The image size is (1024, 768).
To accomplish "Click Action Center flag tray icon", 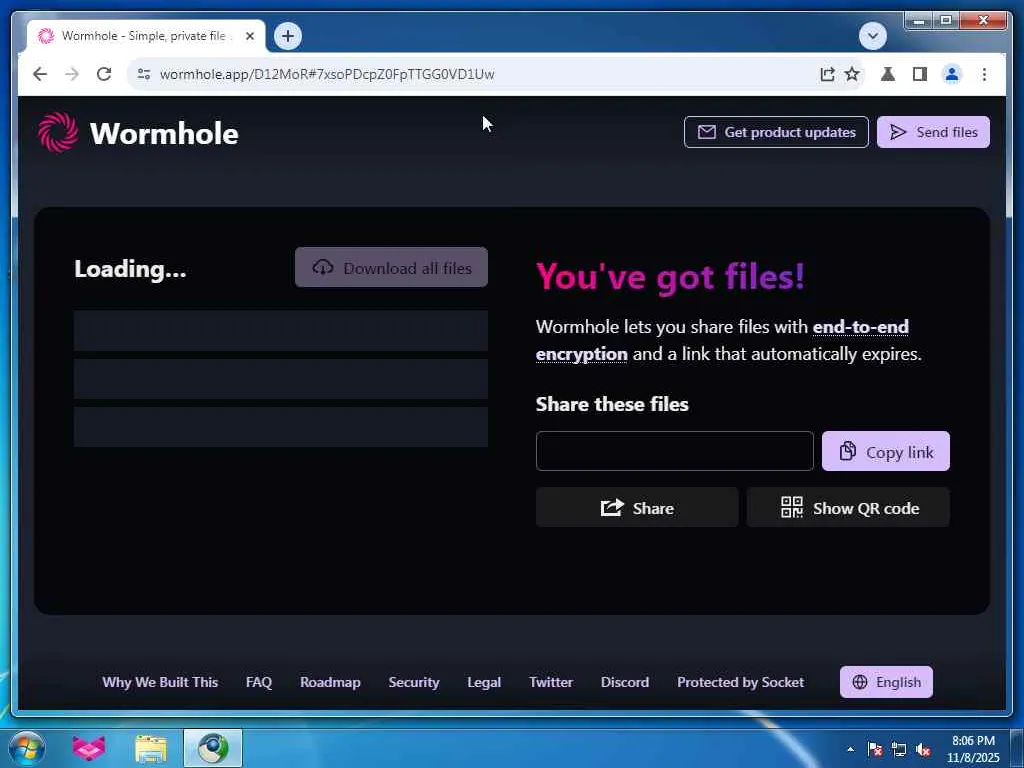I will coord(875,749).
